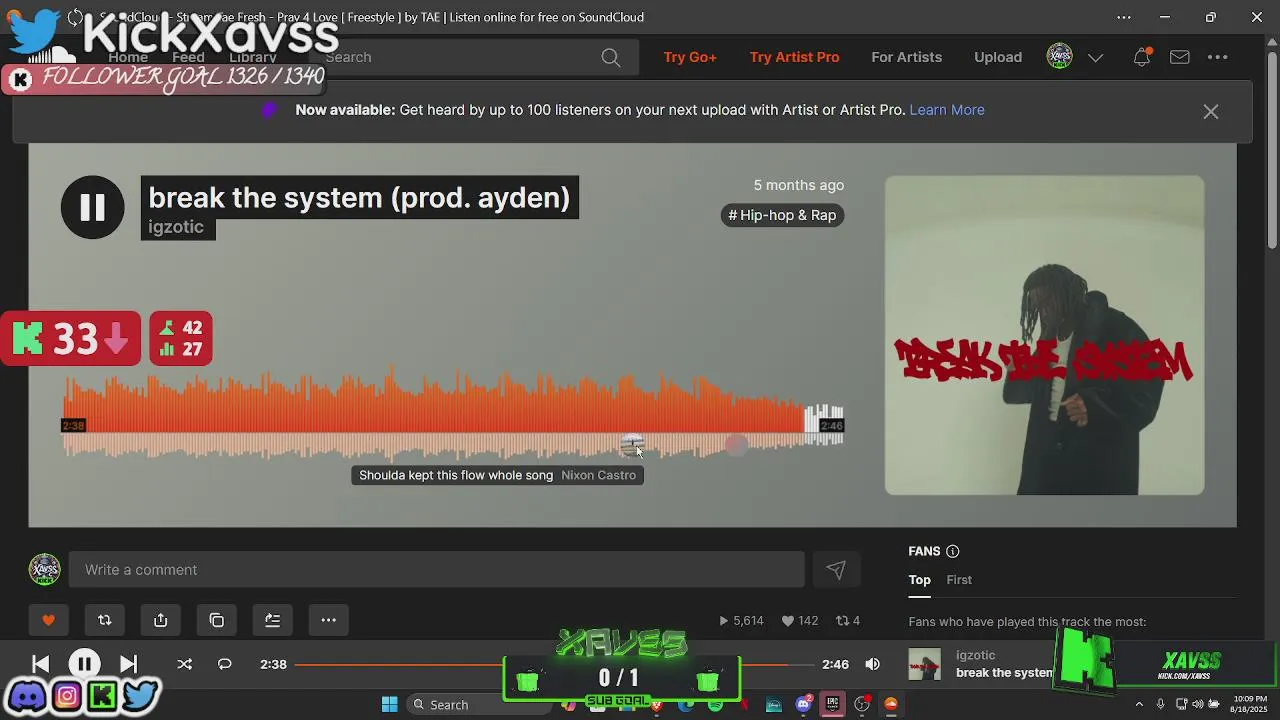Open Epic Games Launcher in taskbar
The width and height of the screenshot is (1280, 720).
[x=832, y=705]
